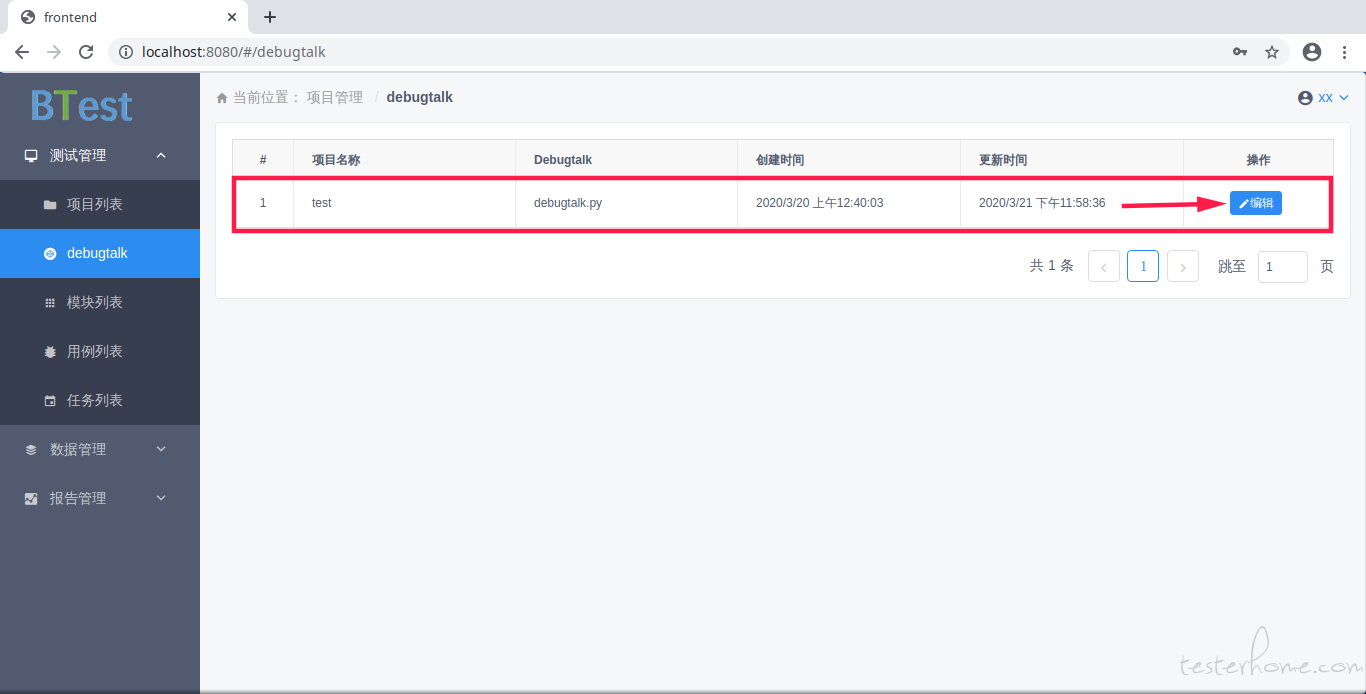Image resolution: width=1366 pixels, height=694 pixels.
Task: Click the address bar URL
Action: pos(234,52)
